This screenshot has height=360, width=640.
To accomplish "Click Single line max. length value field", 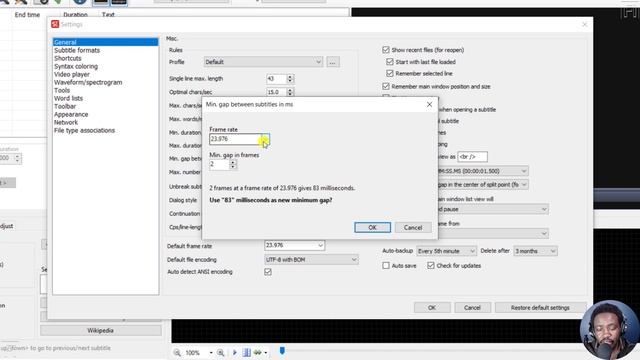I will click(x=276, y=79).
